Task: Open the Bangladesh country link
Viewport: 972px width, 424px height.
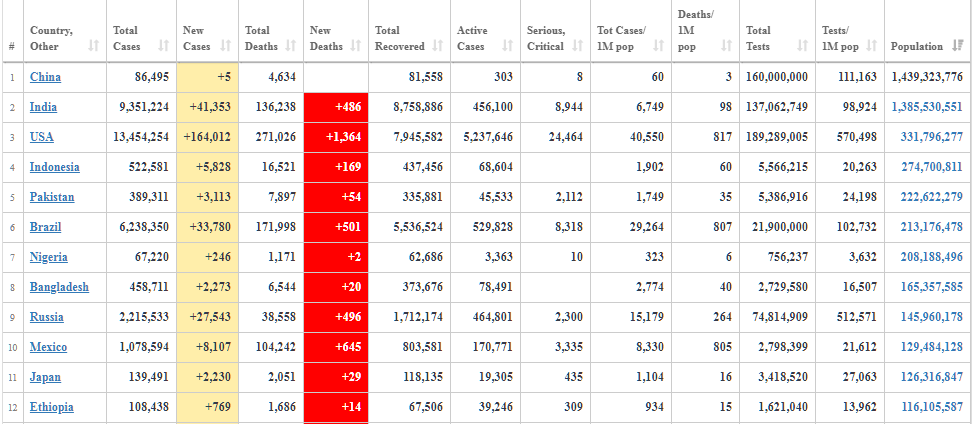Action: 59,287
